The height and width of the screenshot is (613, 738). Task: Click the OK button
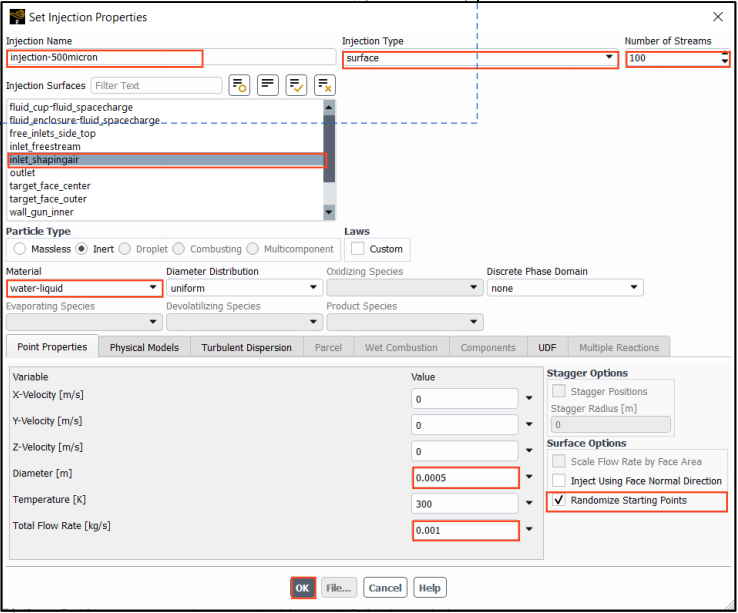pos(302,588)
